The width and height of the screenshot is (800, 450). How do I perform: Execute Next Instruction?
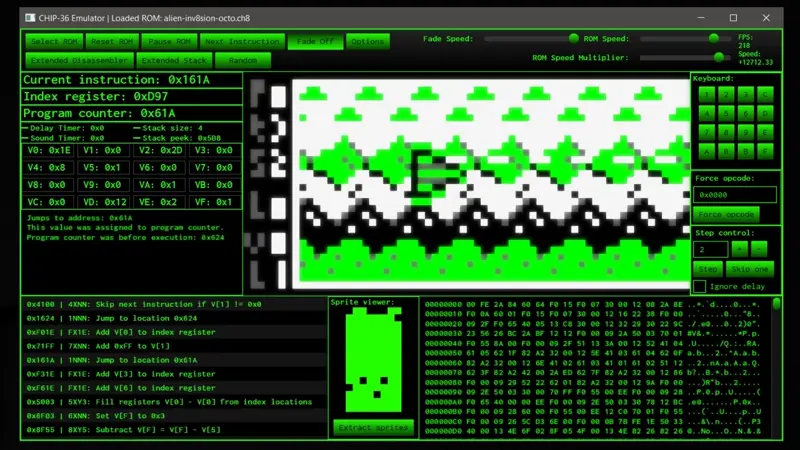pyautogui.click(x=242, y=41)
